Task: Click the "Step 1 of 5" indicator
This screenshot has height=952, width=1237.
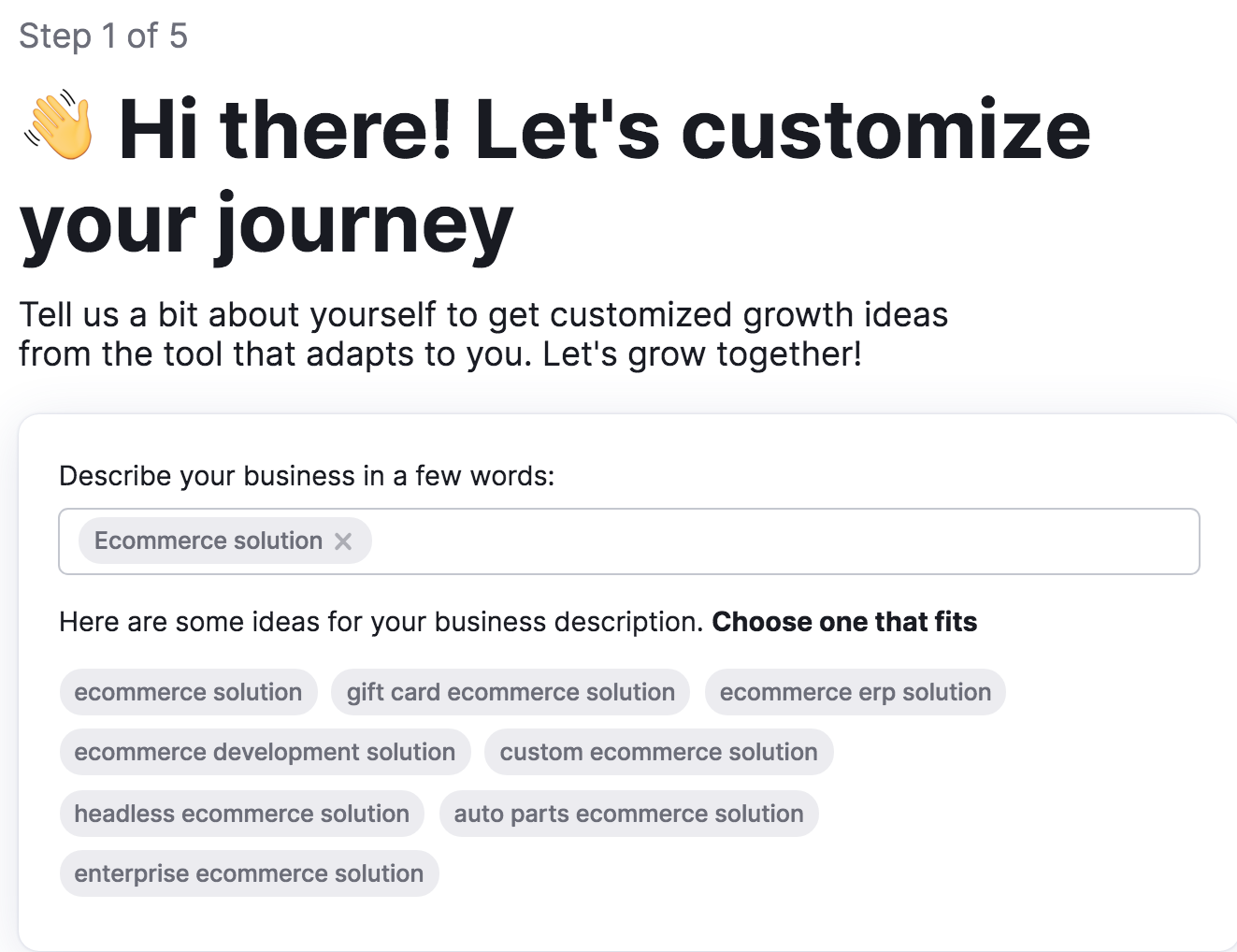Action: coord(103,36)
